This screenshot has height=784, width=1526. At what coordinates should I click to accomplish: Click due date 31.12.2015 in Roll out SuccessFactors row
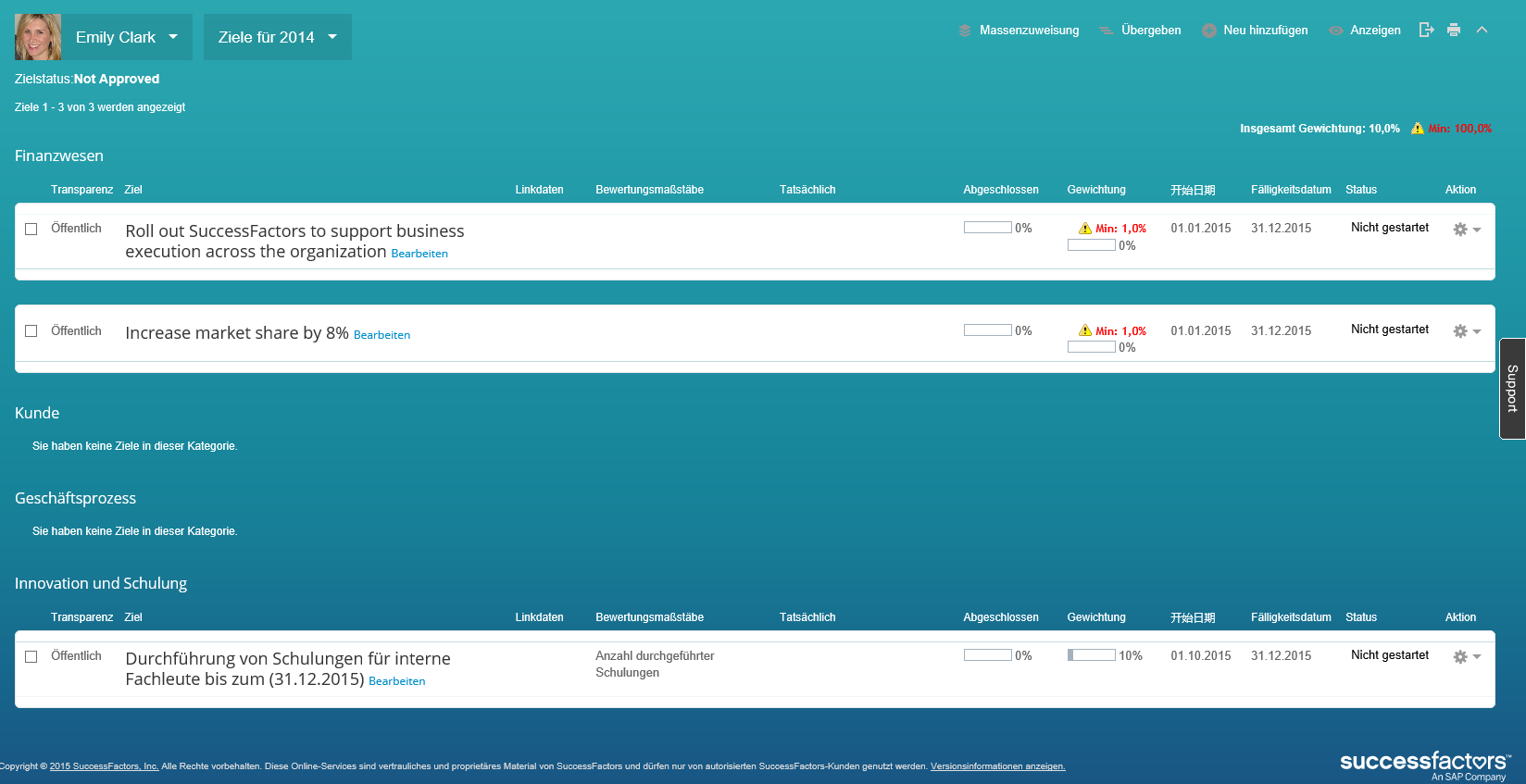click(x=1282, y=229)
